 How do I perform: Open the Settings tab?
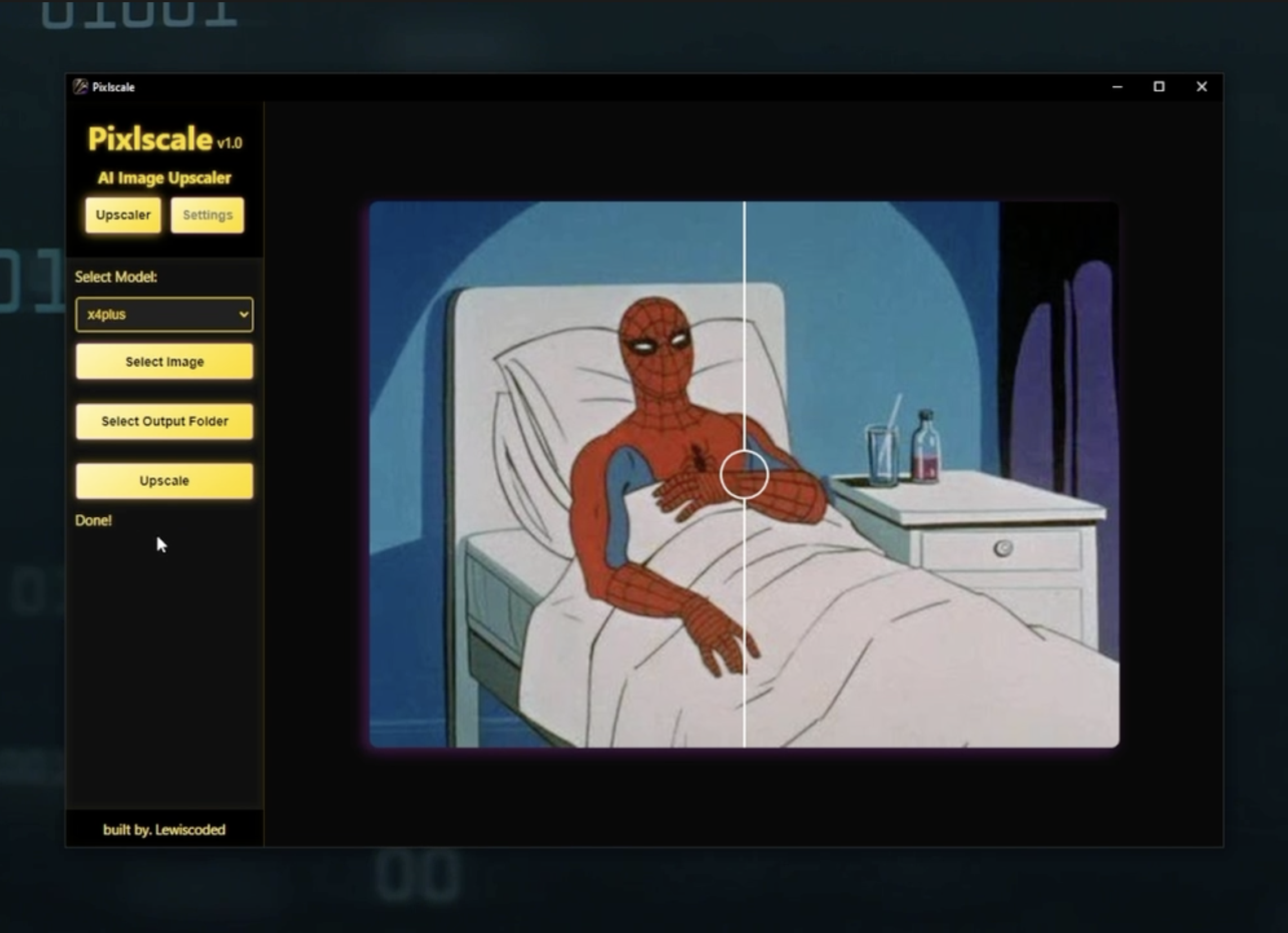207,215
